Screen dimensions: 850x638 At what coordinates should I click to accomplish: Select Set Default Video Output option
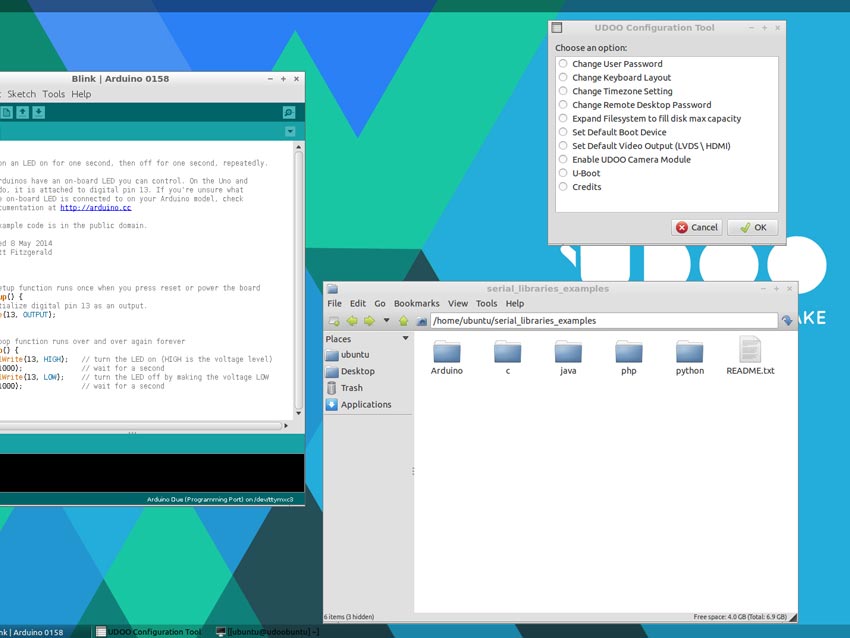(x=645, y=146)
